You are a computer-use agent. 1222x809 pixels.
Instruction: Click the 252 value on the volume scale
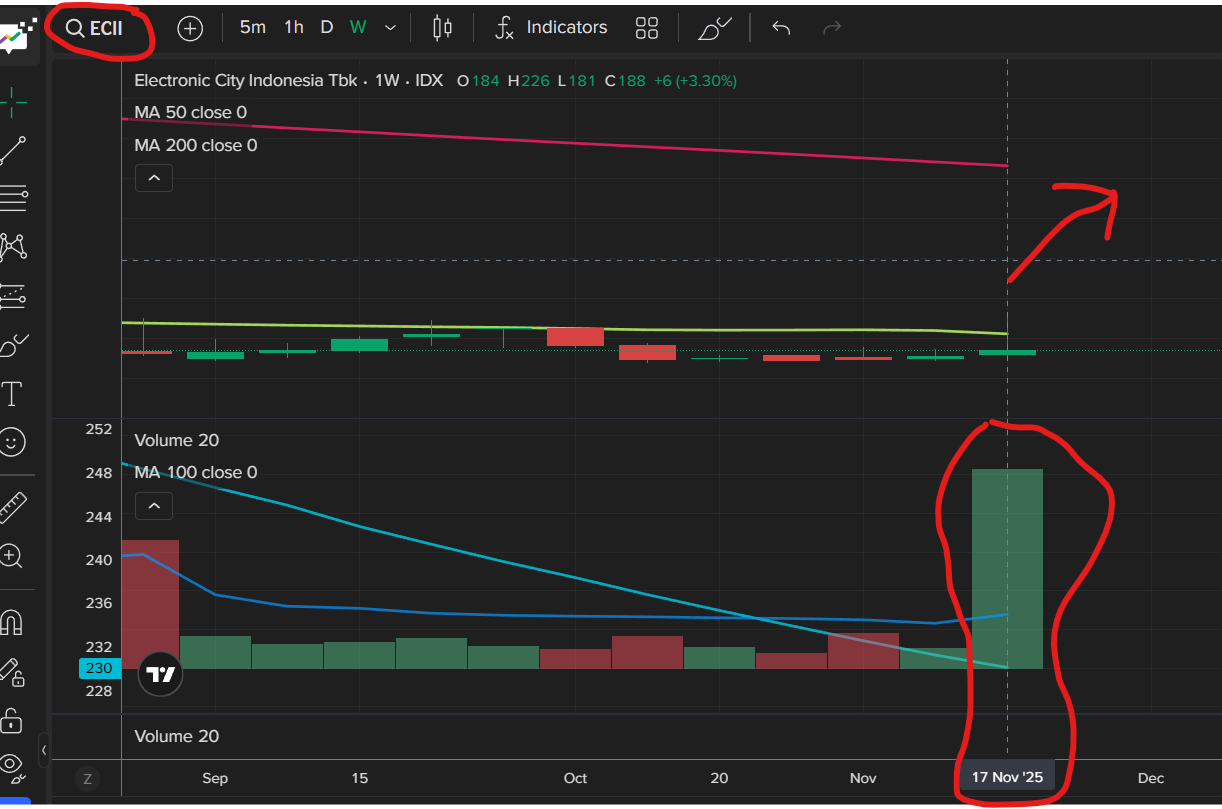coord(99,429)
